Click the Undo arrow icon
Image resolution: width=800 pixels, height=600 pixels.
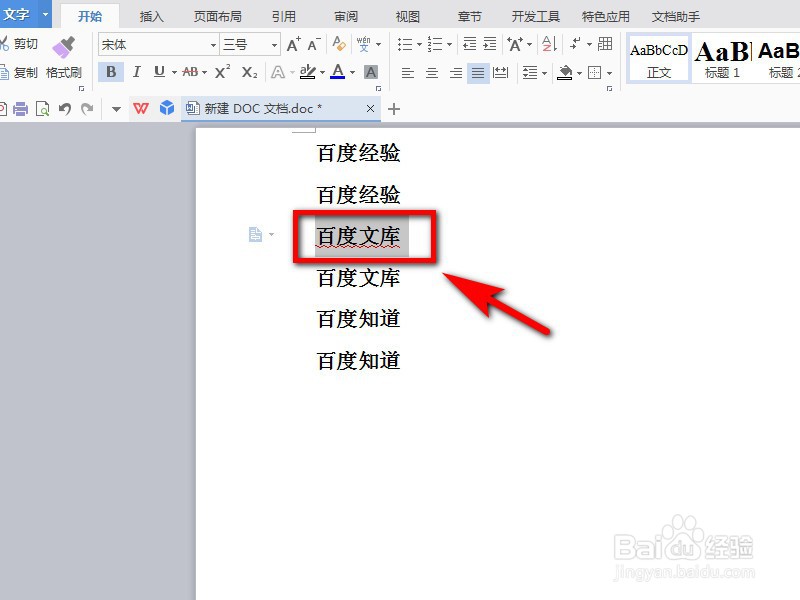coord(65,109)
